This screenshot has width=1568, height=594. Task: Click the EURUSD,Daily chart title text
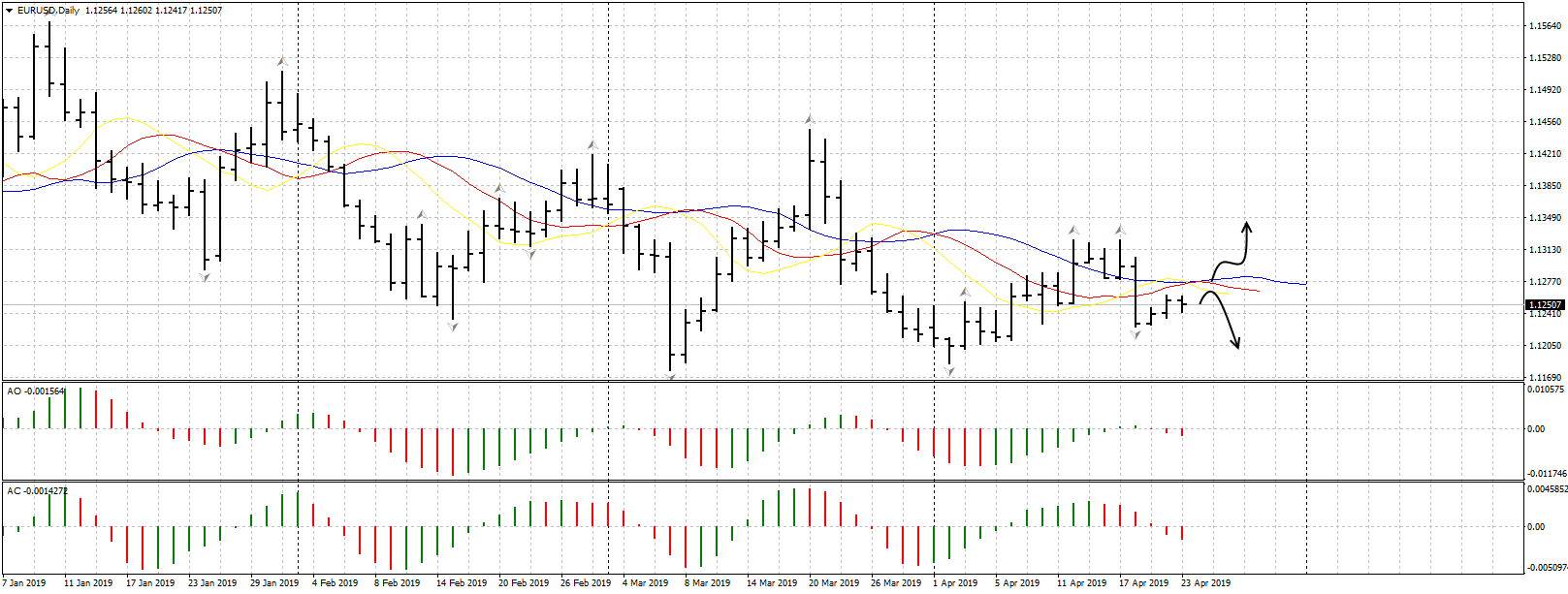point(48,11)
